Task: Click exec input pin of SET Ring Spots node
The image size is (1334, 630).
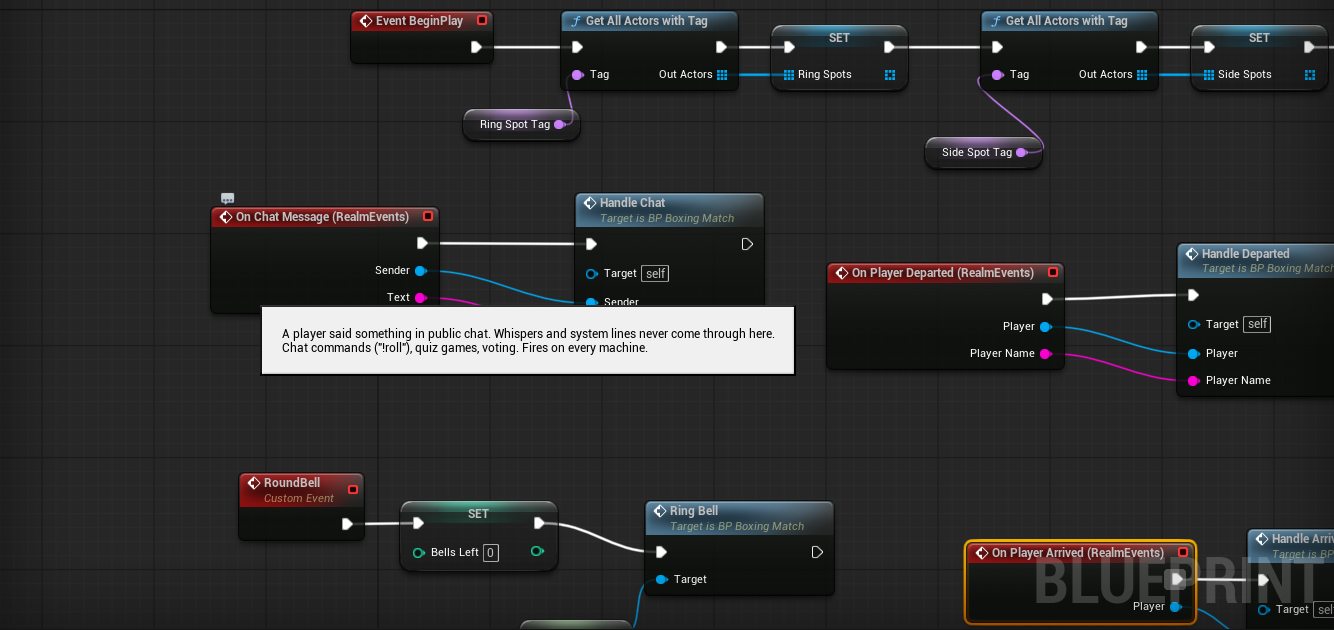Action: click(x=789, y=47)
